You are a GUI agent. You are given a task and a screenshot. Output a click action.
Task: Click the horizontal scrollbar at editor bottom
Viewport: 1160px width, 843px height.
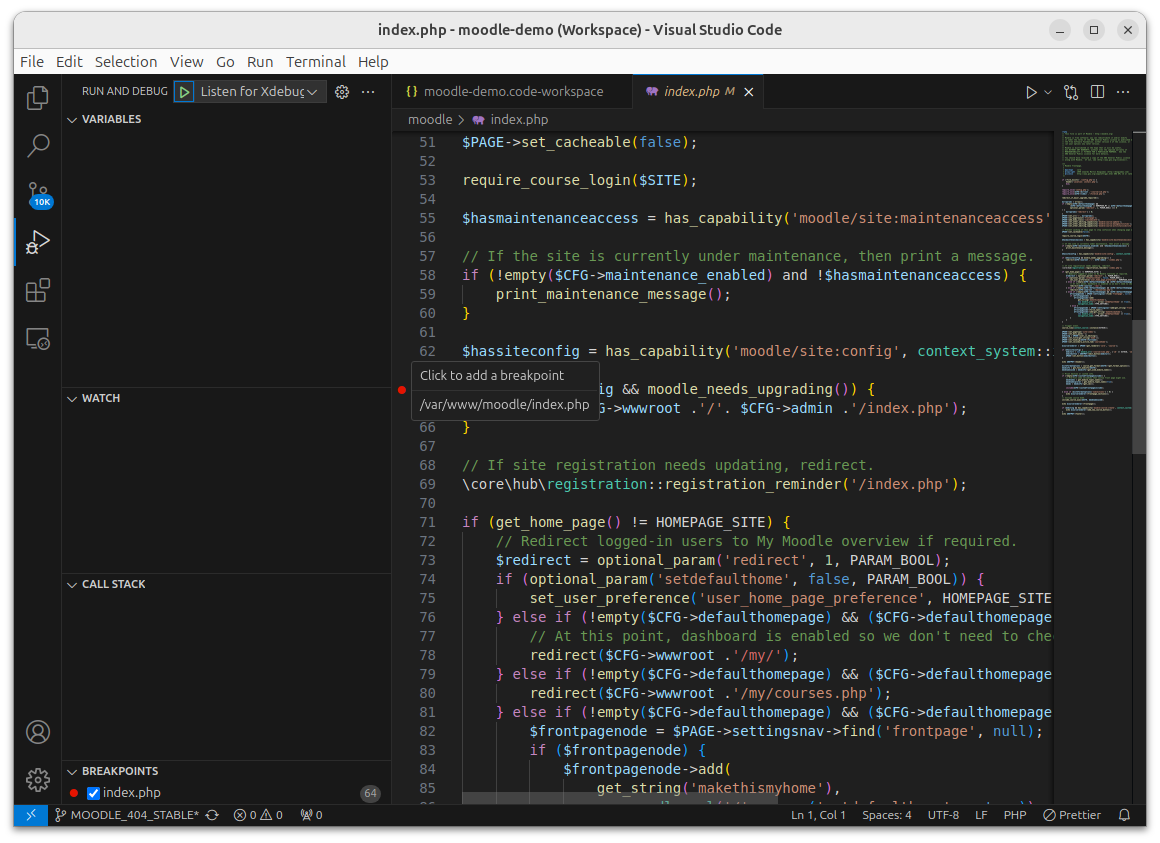click(619, 799)
